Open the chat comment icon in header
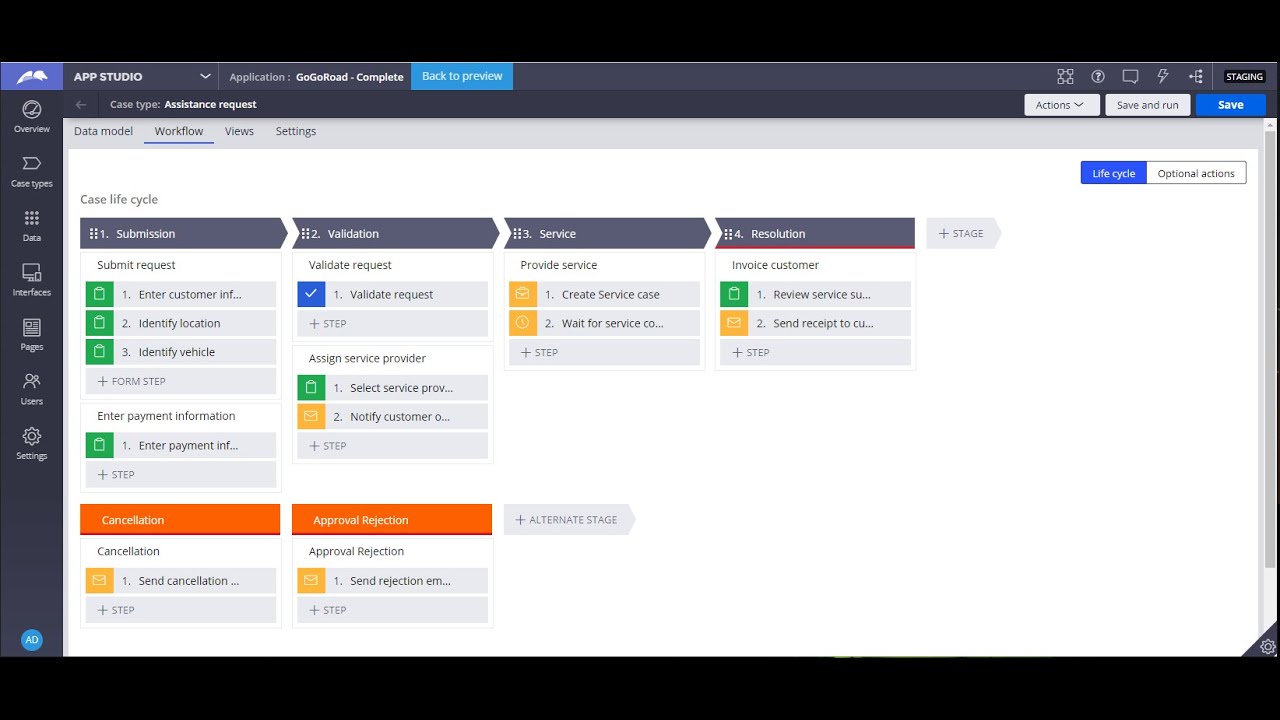This screenshot has width=1280, height=720. (x=1130, y=76)
